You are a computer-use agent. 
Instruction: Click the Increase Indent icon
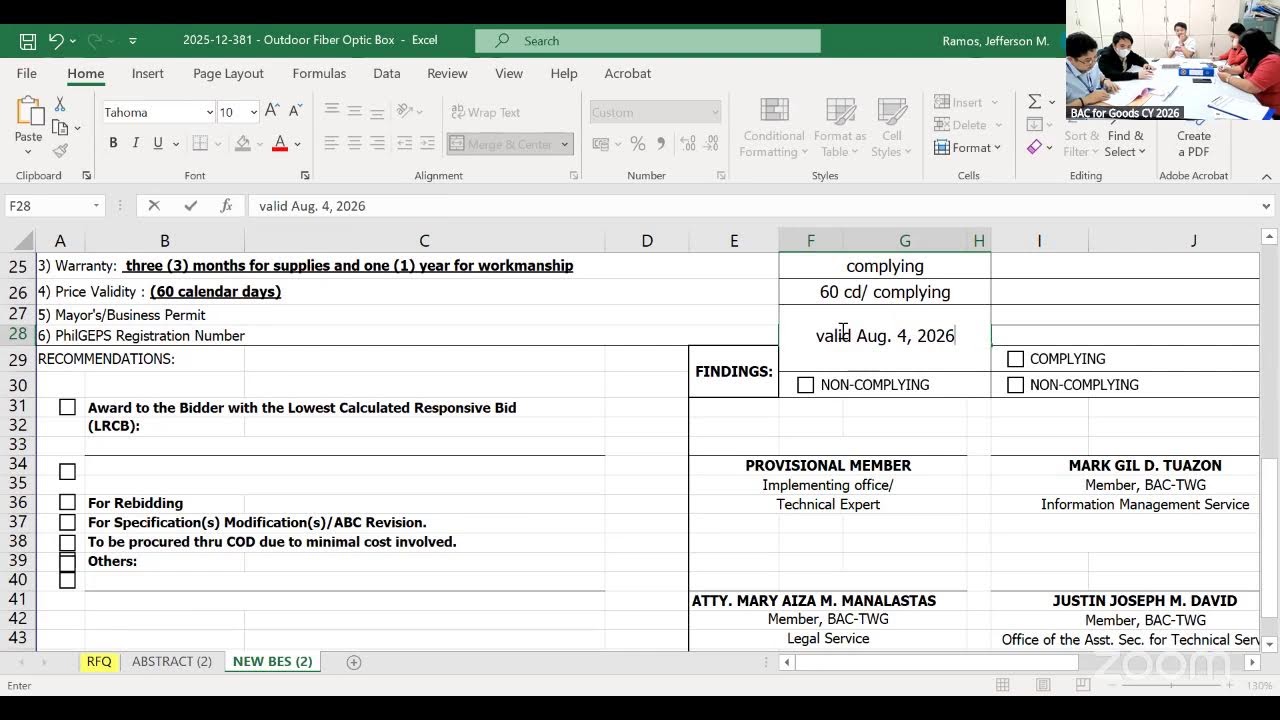(428, 144)
